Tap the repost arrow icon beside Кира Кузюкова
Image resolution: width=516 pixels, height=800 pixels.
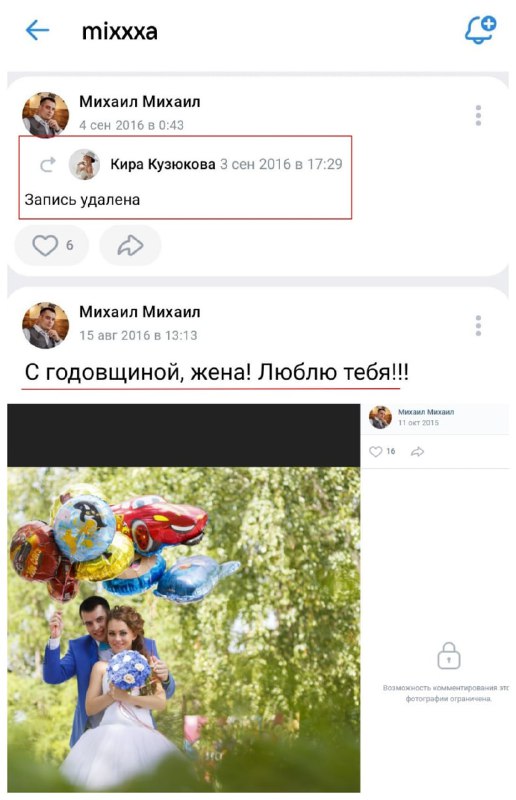pyautogui.click(x=48, y=164)
